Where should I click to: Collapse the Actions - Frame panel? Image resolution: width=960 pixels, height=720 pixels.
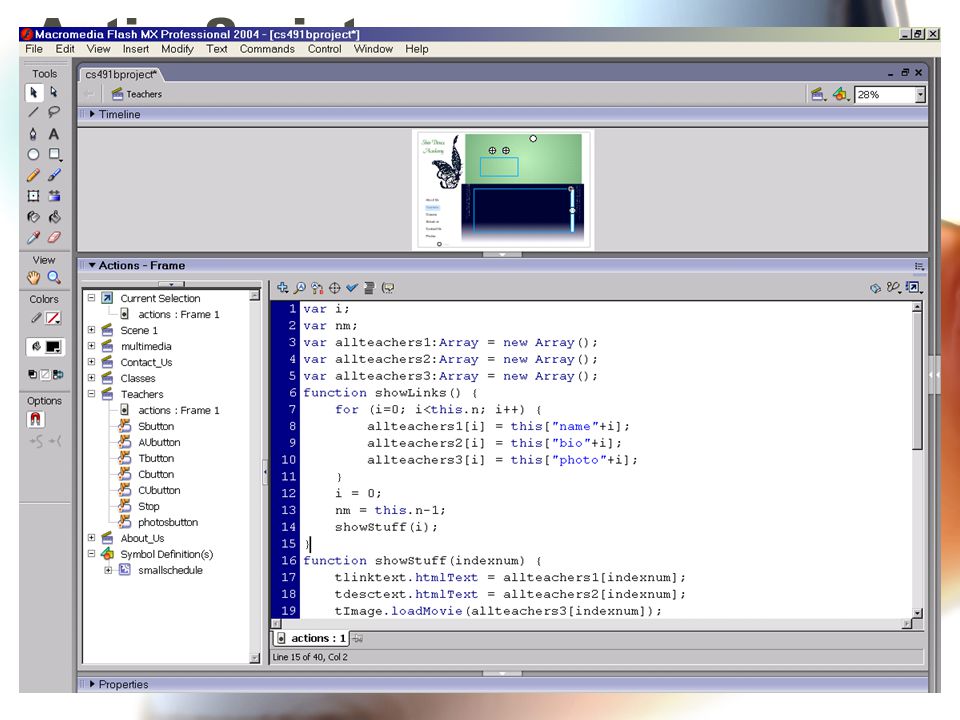click(92, 265)
